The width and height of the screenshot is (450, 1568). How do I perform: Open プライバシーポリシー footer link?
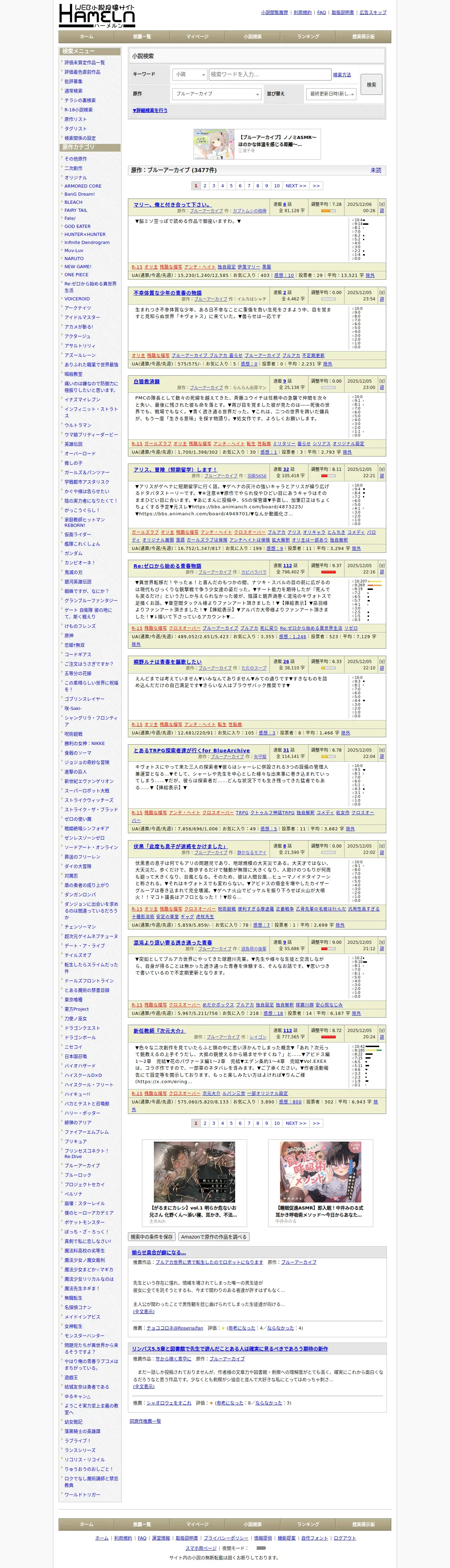tap(226, 1538)
